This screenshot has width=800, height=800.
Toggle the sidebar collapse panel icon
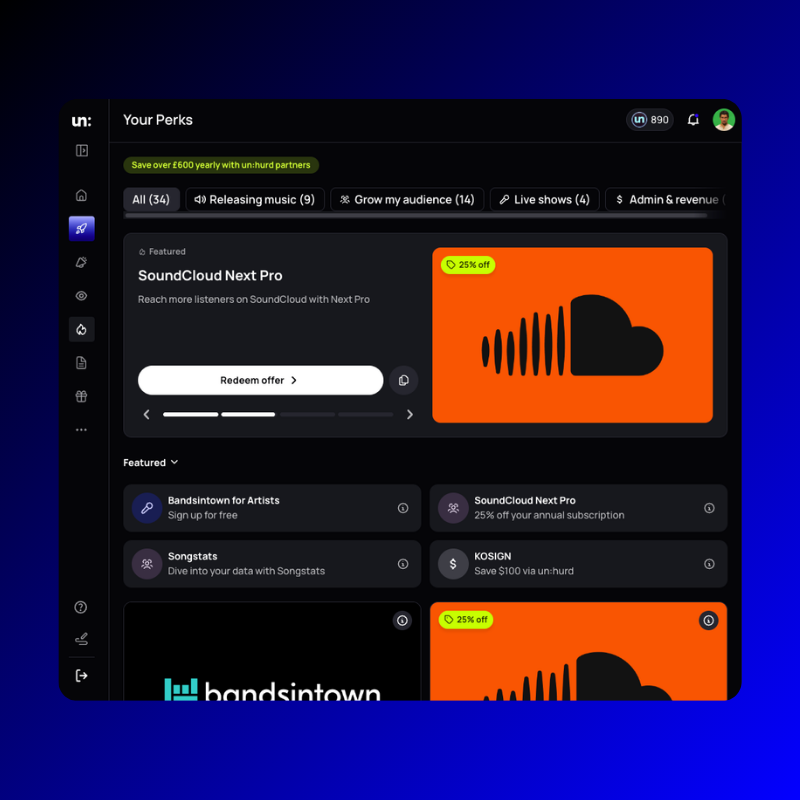tap(82, 151)
